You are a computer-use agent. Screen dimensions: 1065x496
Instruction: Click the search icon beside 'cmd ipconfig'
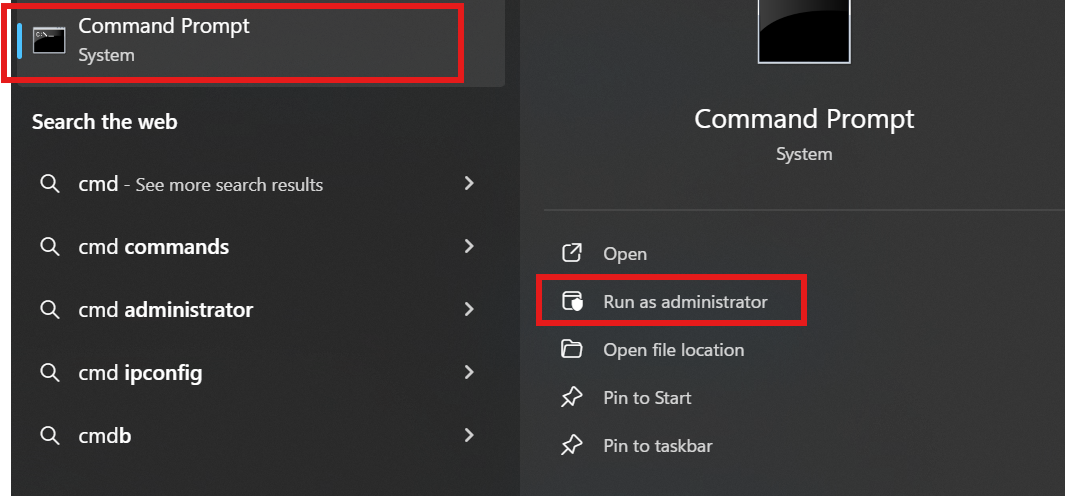point(50,372)
